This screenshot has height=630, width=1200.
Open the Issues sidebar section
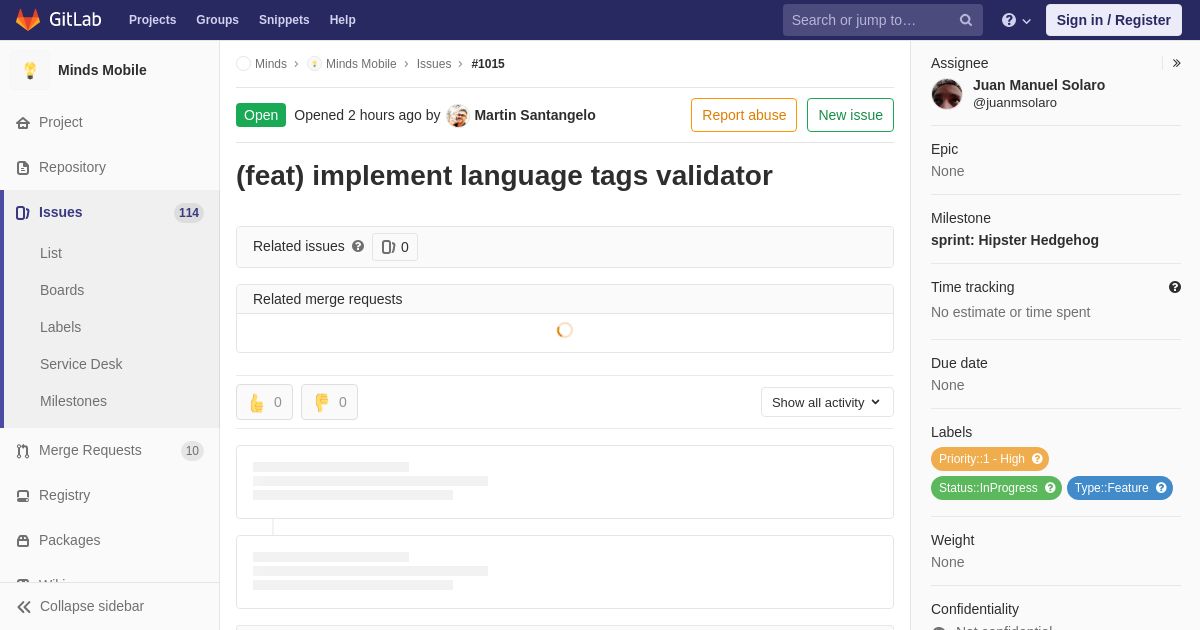(x=110, y=212)
